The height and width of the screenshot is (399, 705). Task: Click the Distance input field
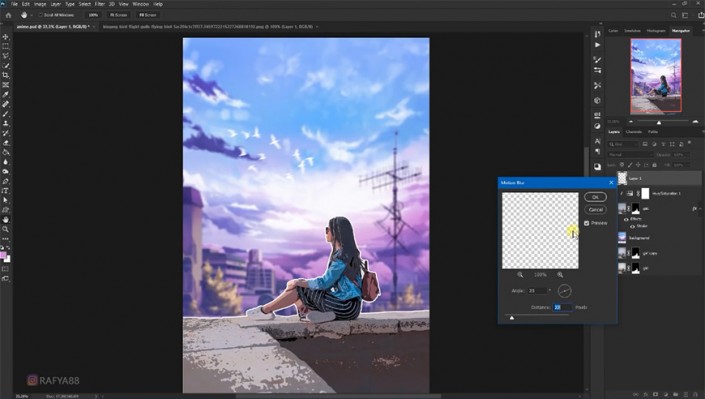[562, 307]
